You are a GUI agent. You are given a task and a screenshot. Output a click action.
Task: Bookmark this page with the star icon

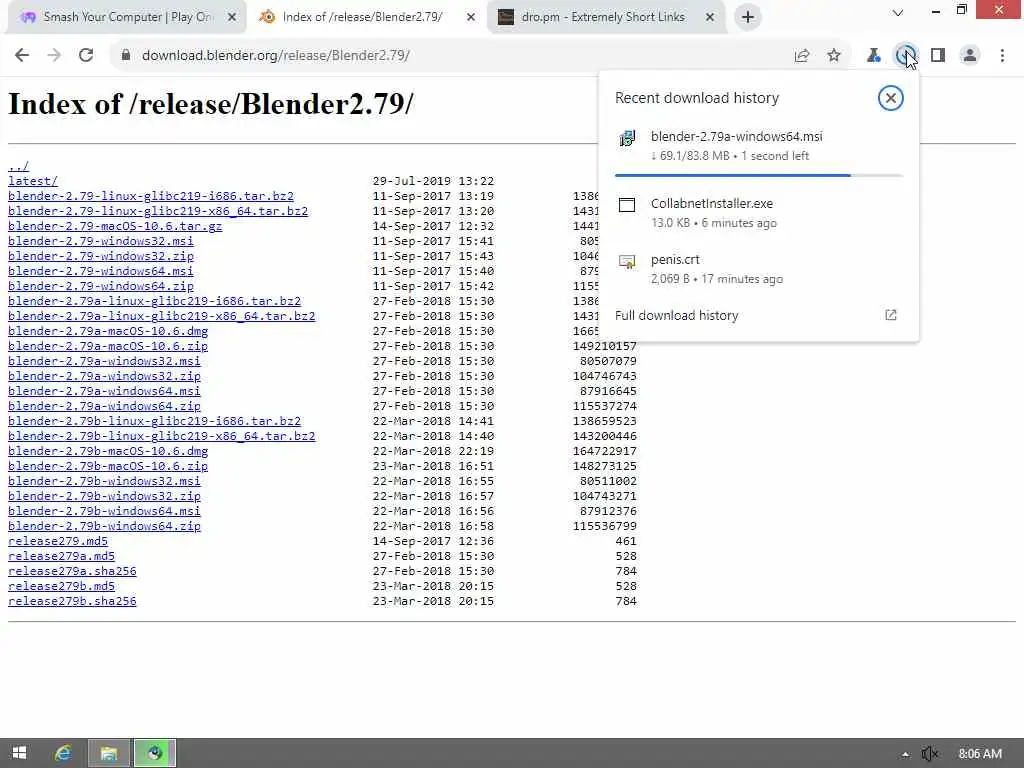(x=834, y=56)
